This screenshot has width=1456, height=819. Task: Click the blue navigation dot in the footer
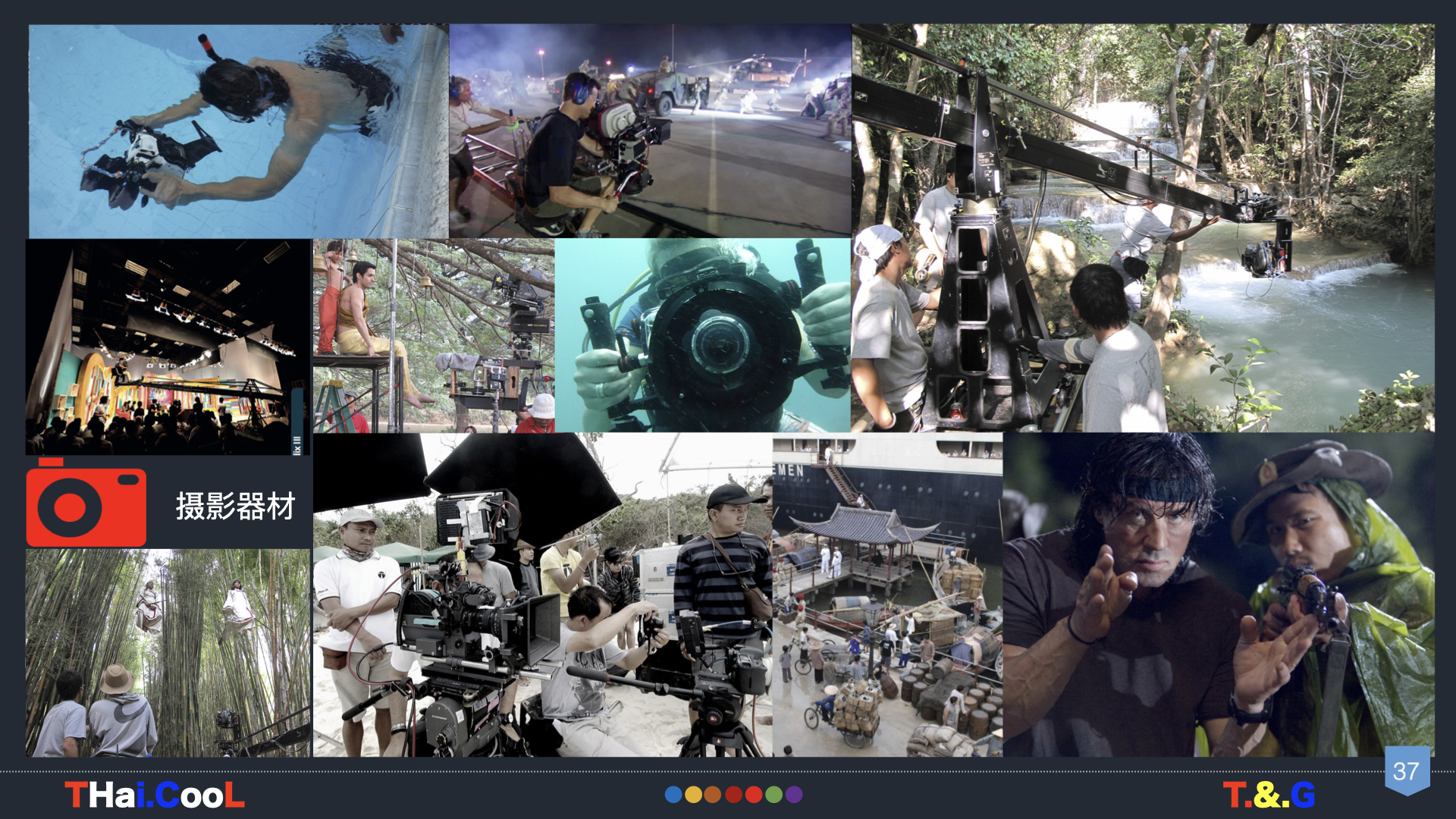(673, 795)
